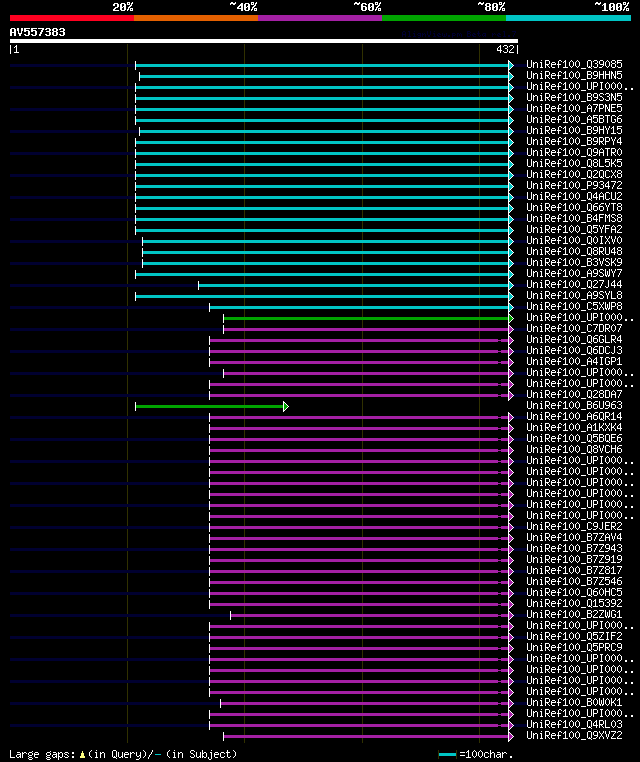Viewport: 640px width, 762px height.
Task: Click the white query sequence bar under AV557383
Action: (x=264, y=41)
